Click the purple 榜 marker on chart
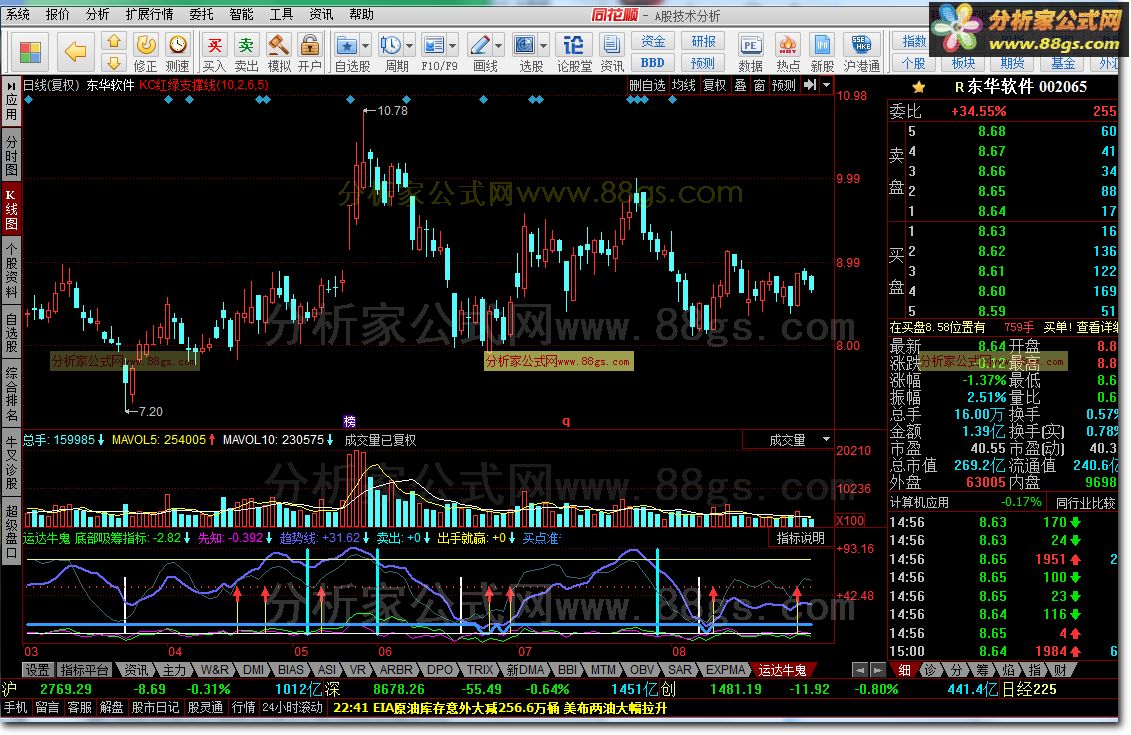Viewport: 1131px width, 735px height. [x=349, y=421]
